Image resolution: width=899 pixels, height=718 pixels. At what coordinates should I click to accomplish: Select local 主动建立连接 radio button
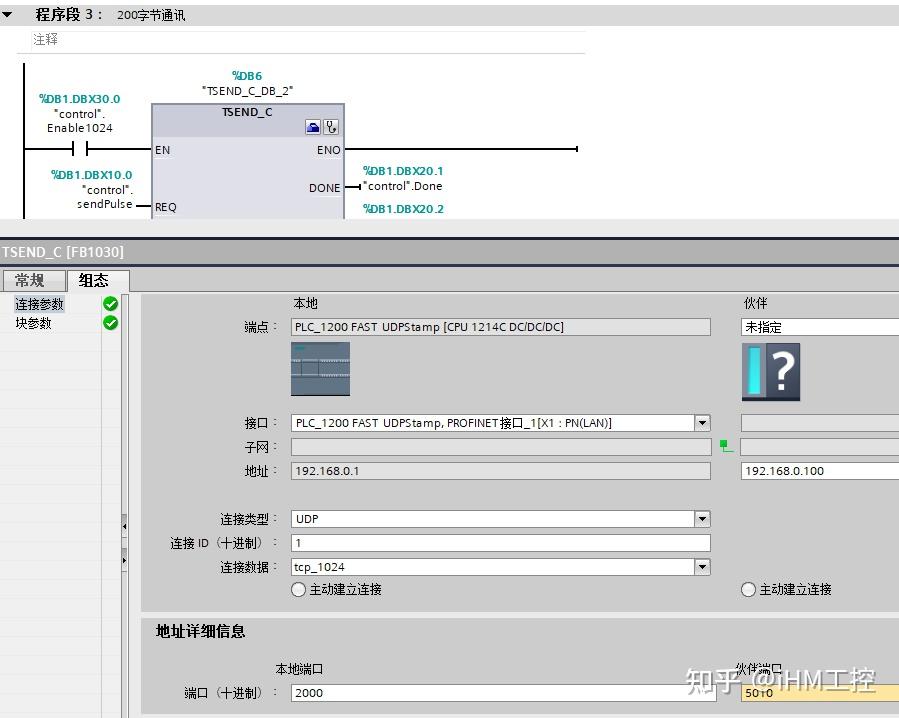tap(298, 590)
